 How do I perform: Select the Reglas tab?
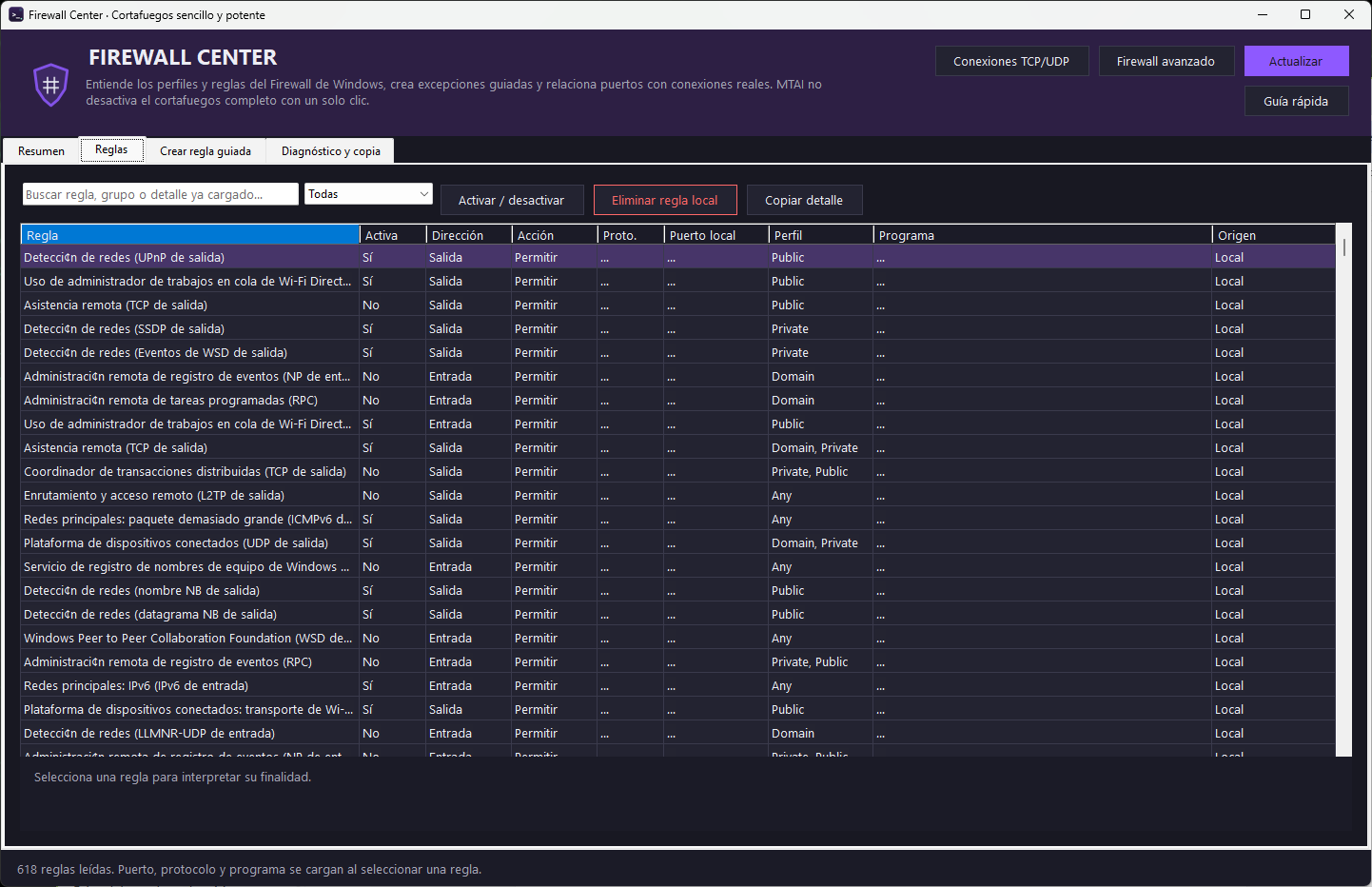point(111,149)
